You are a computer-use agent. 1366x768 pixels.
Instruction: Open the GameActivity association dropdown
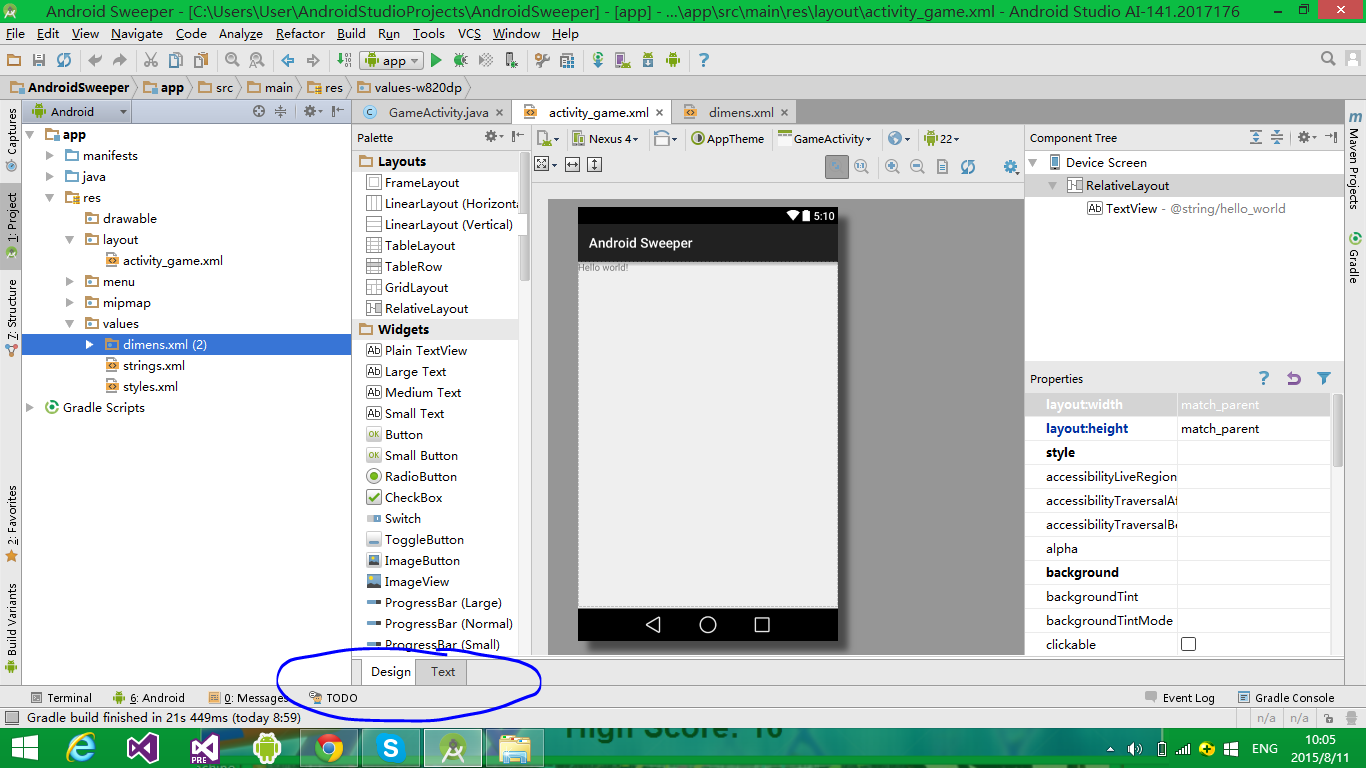point(825,139)
